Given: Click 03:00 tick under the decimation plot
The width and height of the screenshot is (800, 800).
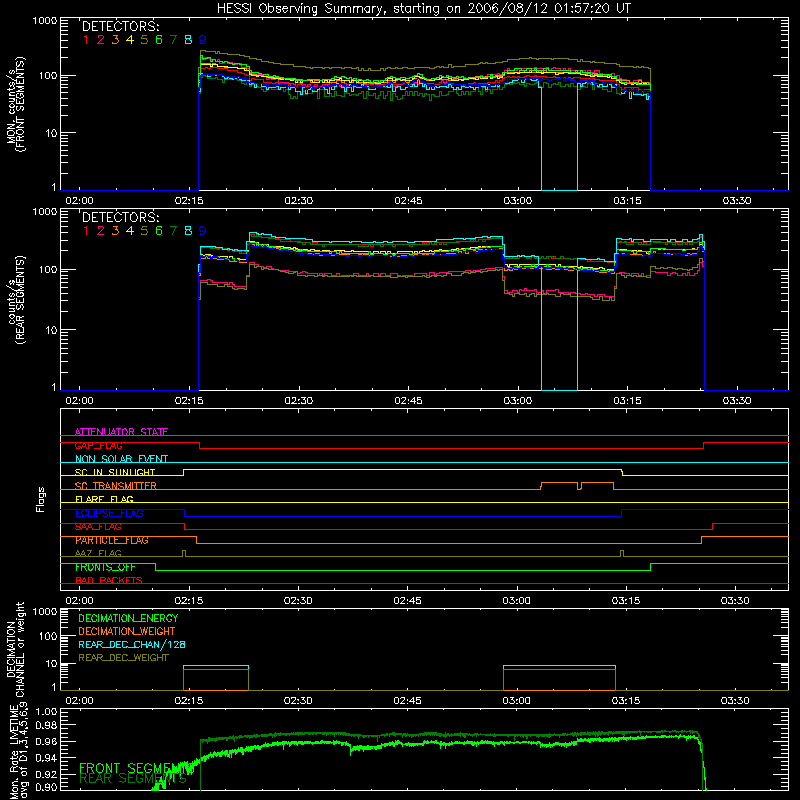Looking at the screenshot, I should pyautogui.click(x=516, y=701).
